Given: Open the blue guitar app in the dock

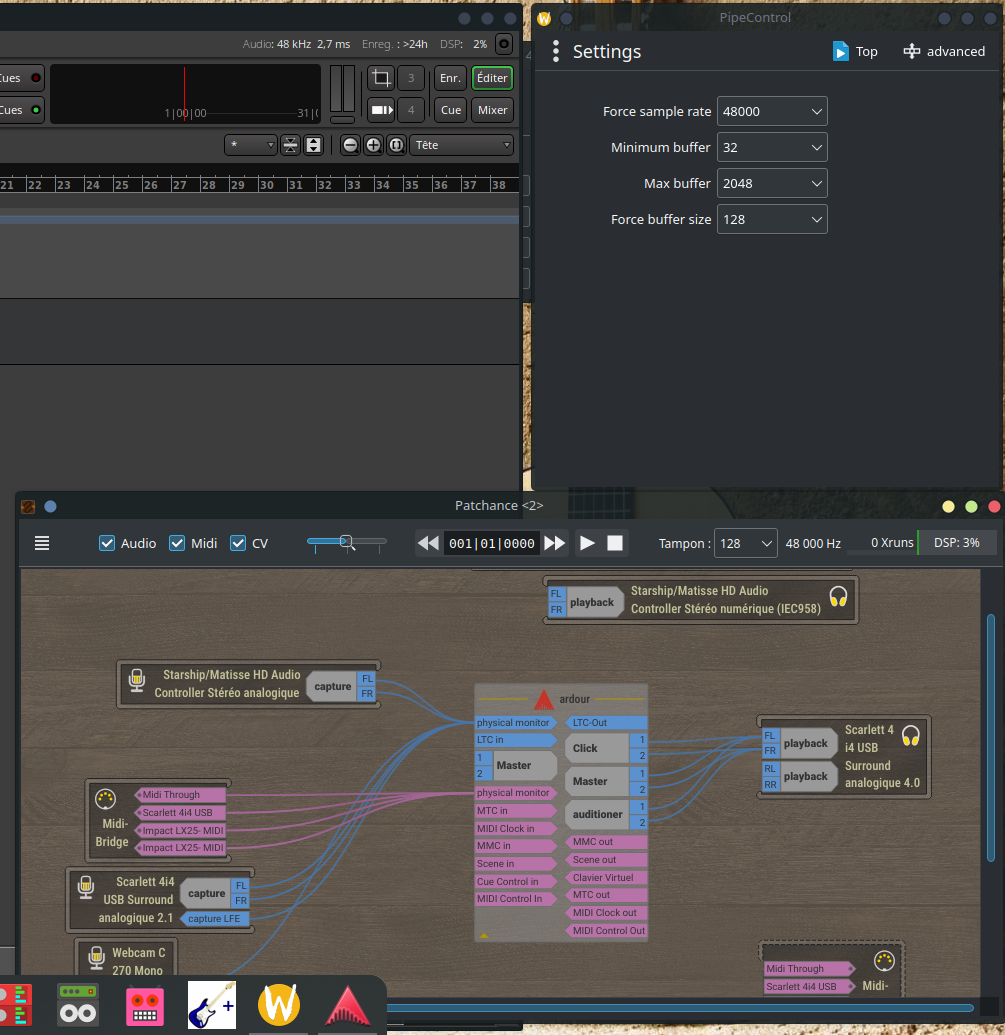Looking at the screenshot, I should coord(211,1005).
